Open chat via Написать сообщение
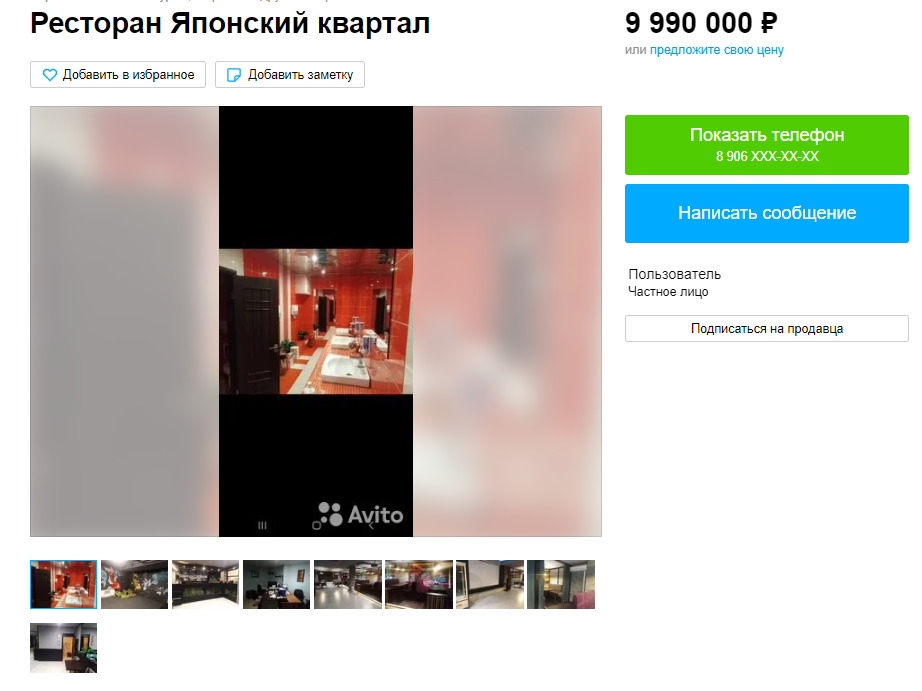Screen dimensions: 922x691 [767, 213]
